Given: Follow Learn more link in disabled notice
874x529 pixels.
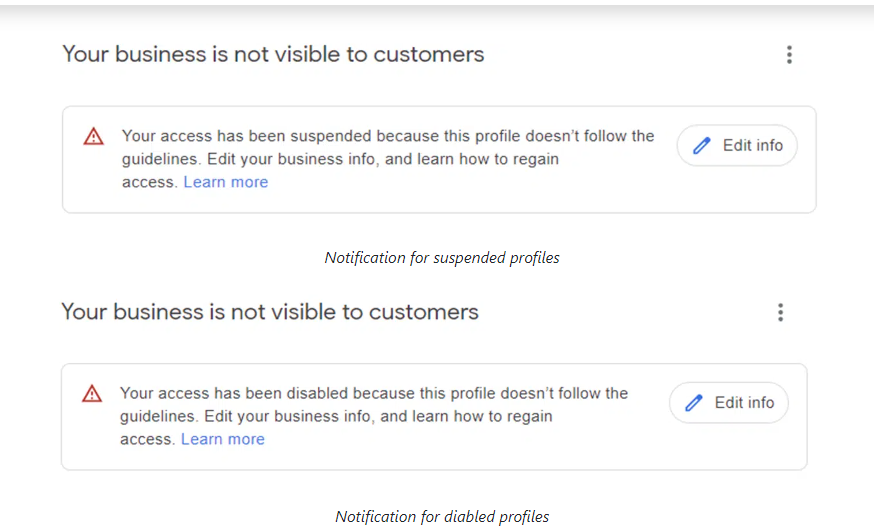Looking at the screenshot, I should pos(223,439).
